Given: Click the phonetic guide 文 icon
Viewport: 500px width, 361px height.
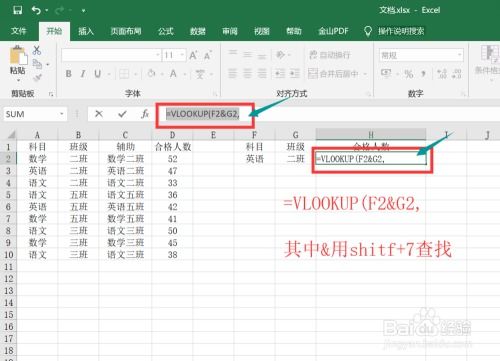Looking at the screenshot, I should (200, 74).
